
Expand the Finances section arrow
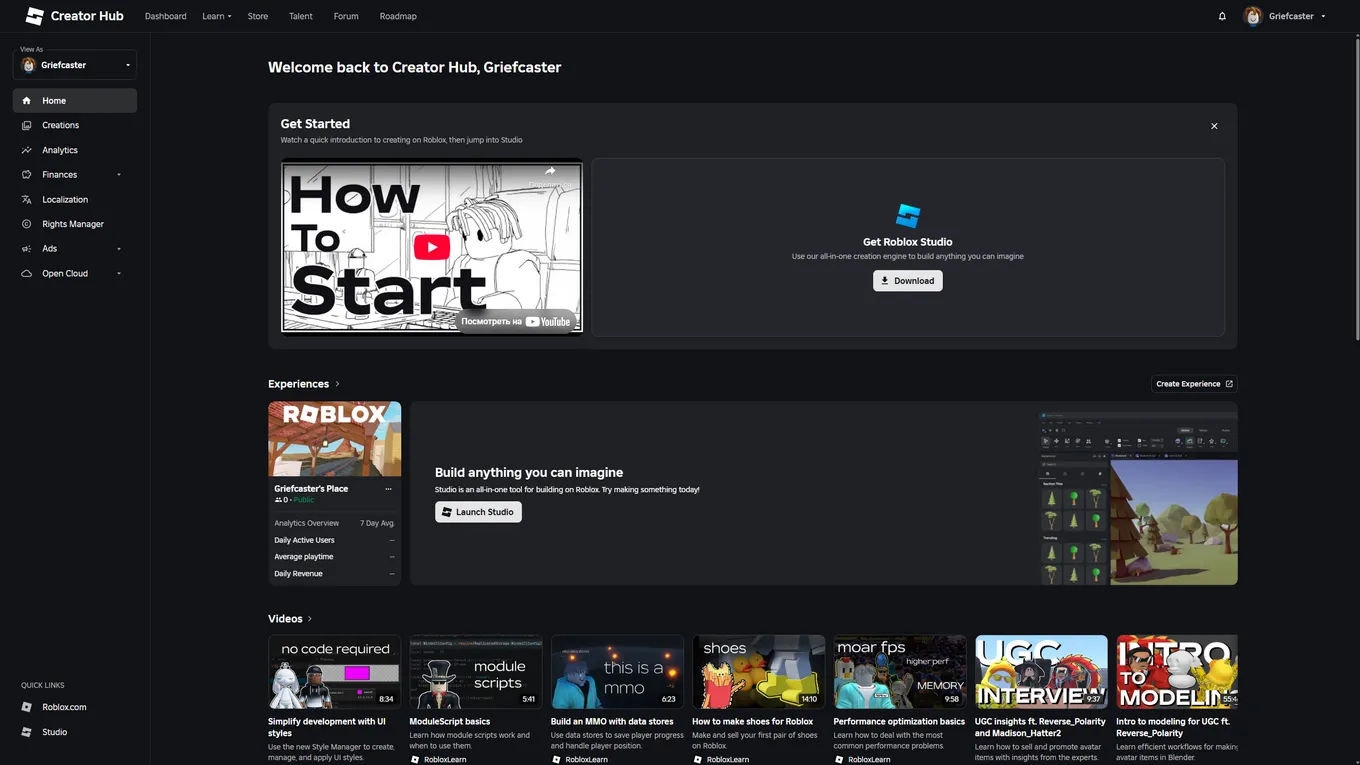pos(119,175)
